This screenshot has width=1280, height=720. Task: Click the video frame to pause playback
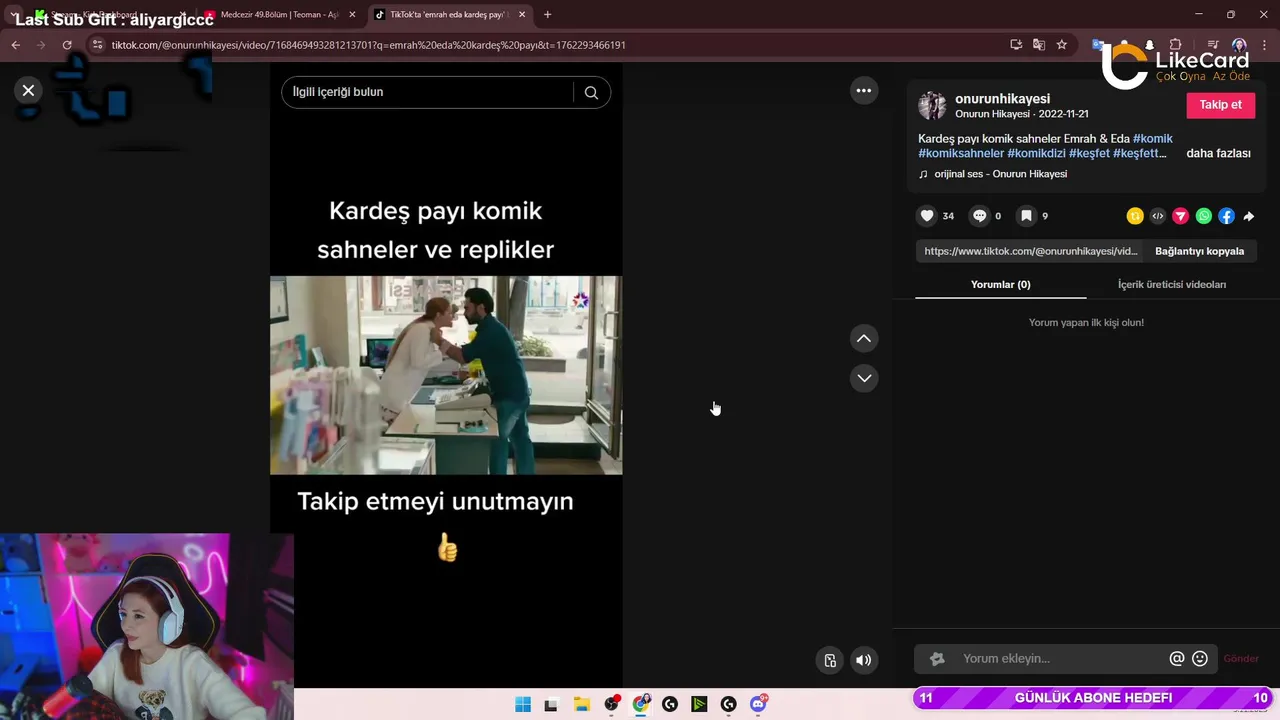pyautogui.click(x=446, y=375)
